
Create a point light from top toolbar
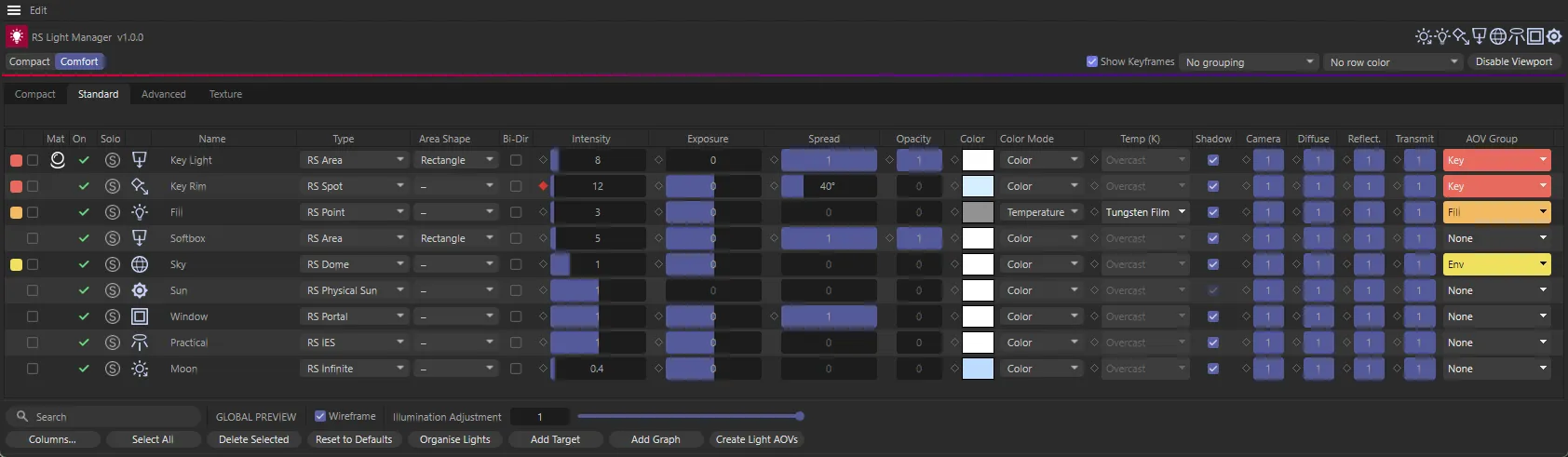pyautogui.click(x=1442, y=36)
